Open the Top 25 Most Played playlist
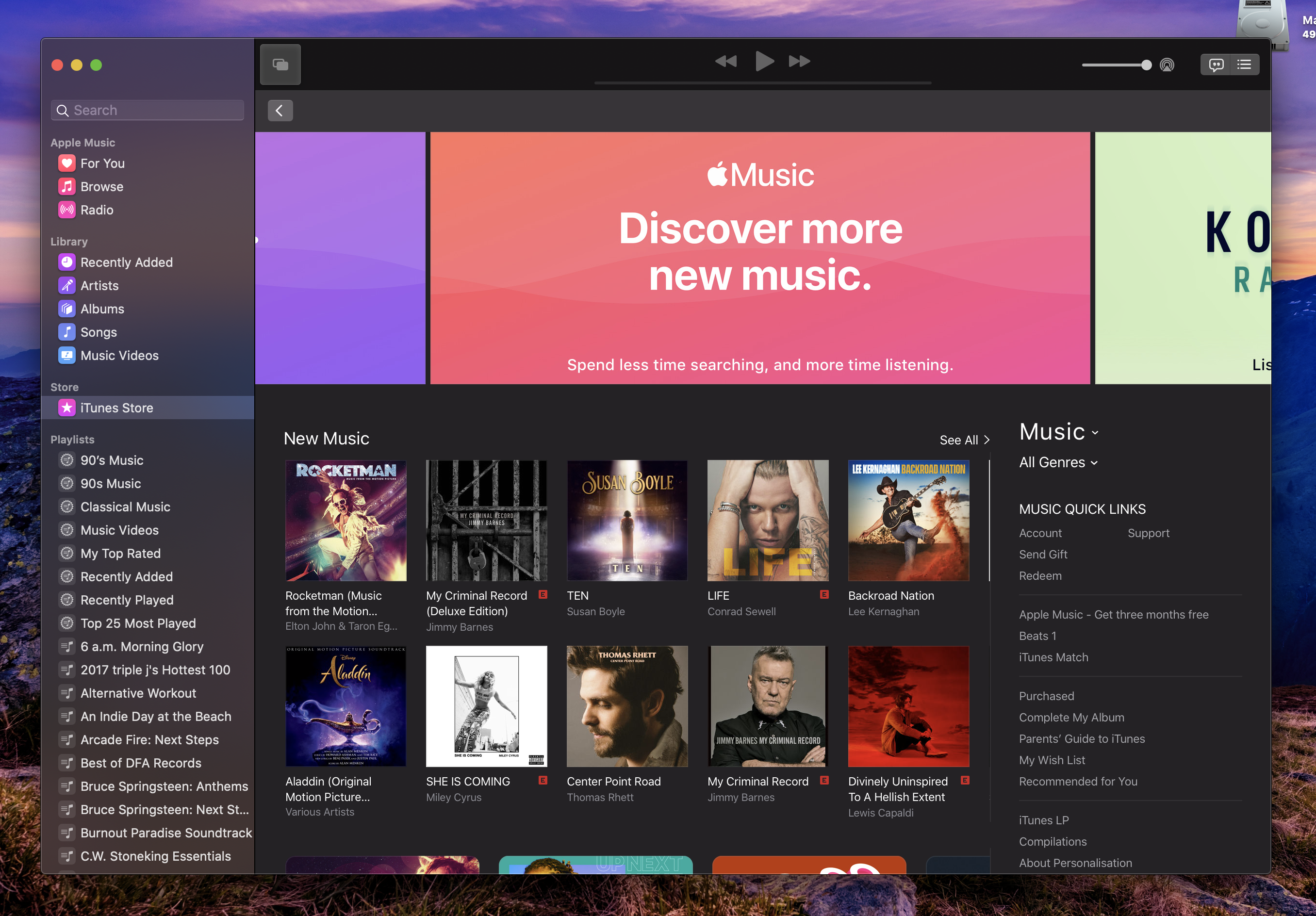The image size is (1316, 916). tap(137, 623)
